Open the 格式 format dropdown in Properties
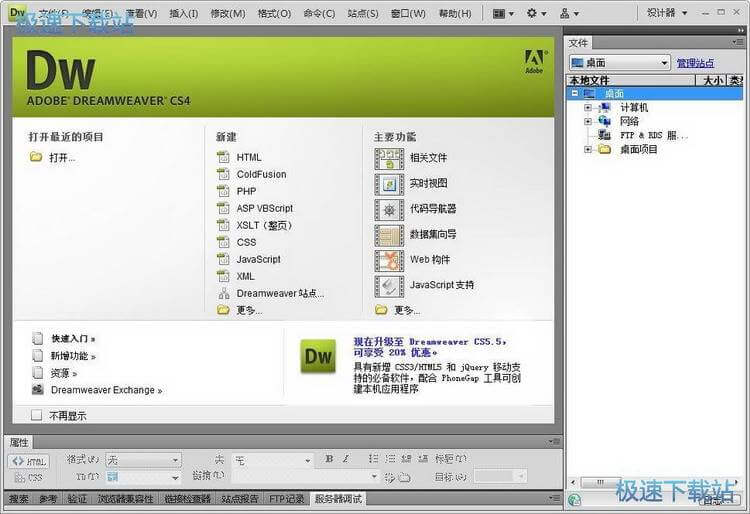750x514 pixels. (143, 460)
